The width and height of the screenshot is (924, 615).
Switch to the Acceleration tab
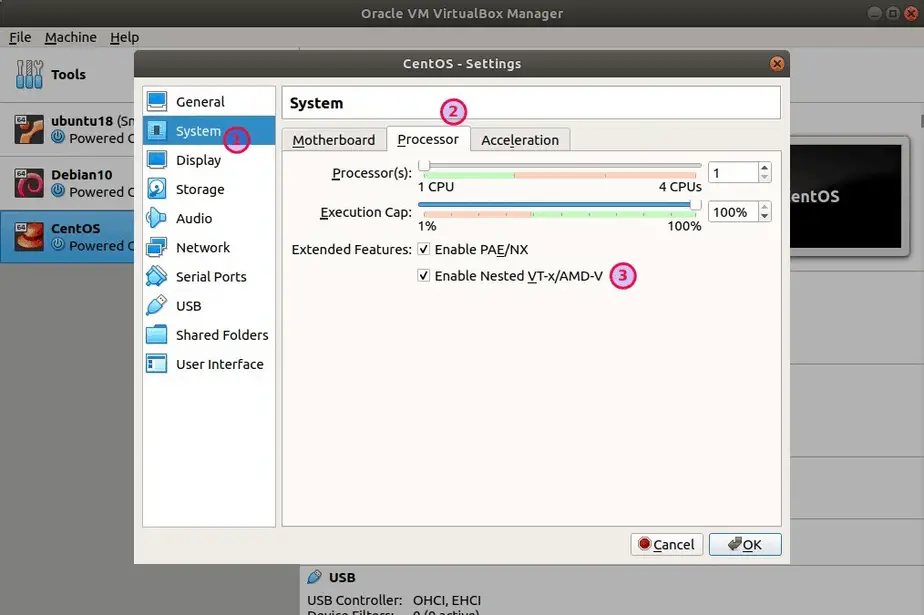[520, 140]
